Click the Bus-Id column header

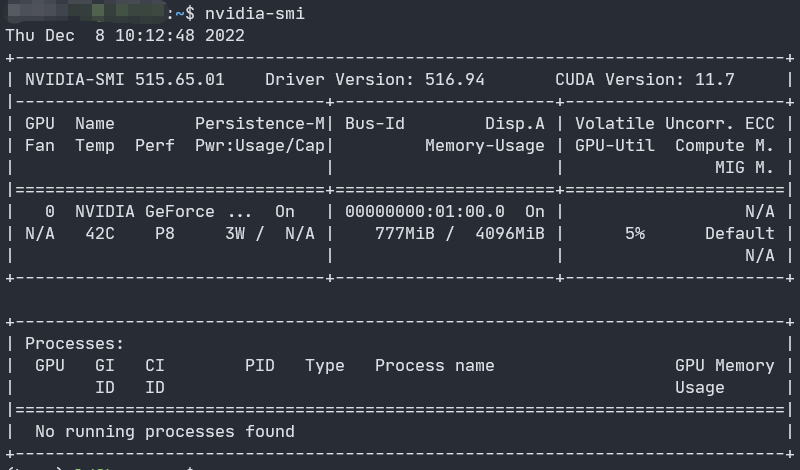(374, 123)
